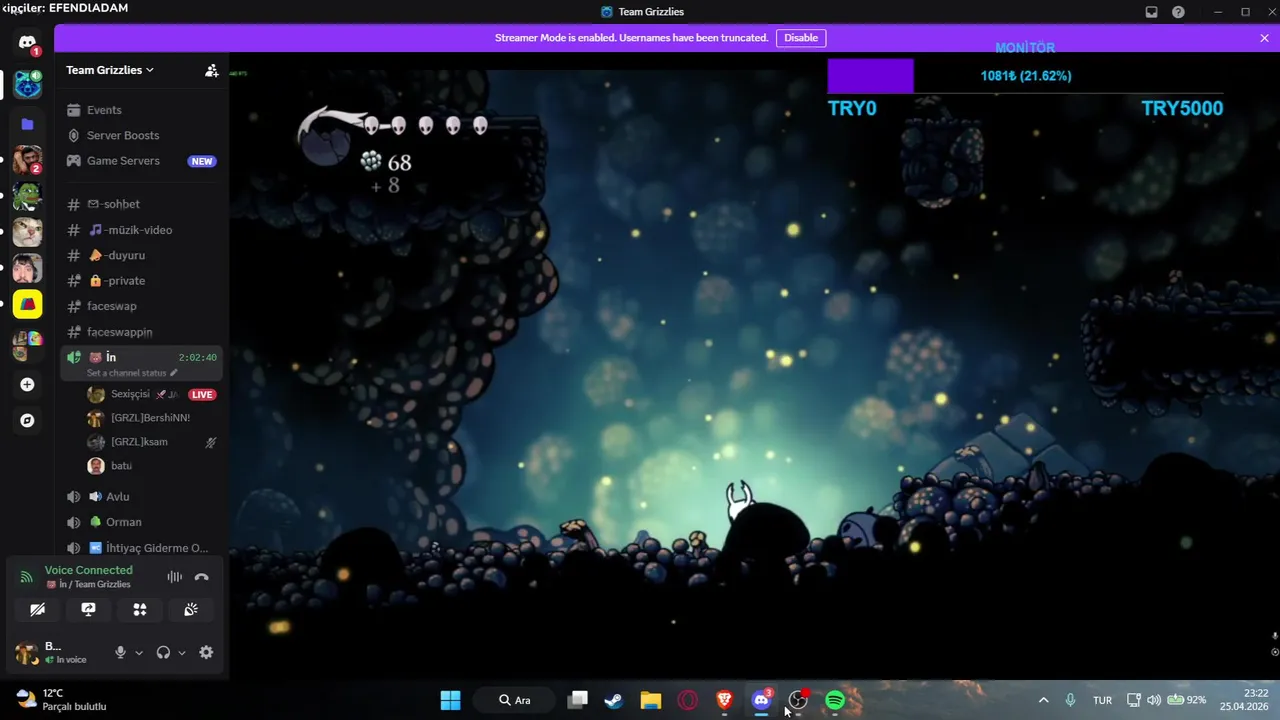Open Steam from the taskbar

[614, 700]
